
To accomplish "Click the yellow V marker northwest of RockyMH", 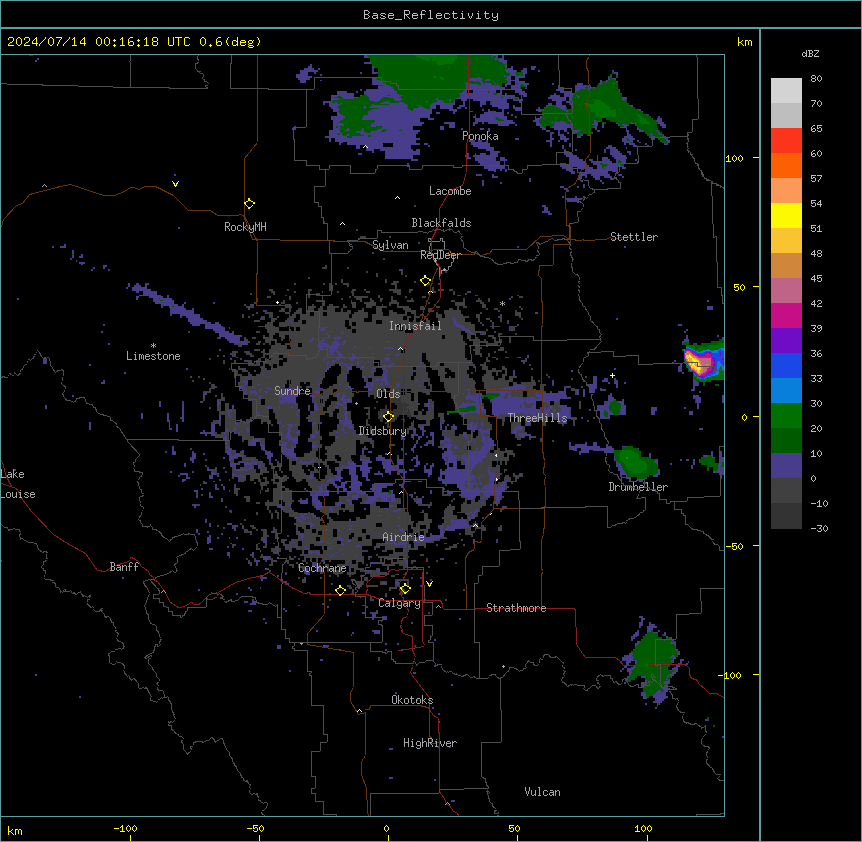I will tap(175, 184).
